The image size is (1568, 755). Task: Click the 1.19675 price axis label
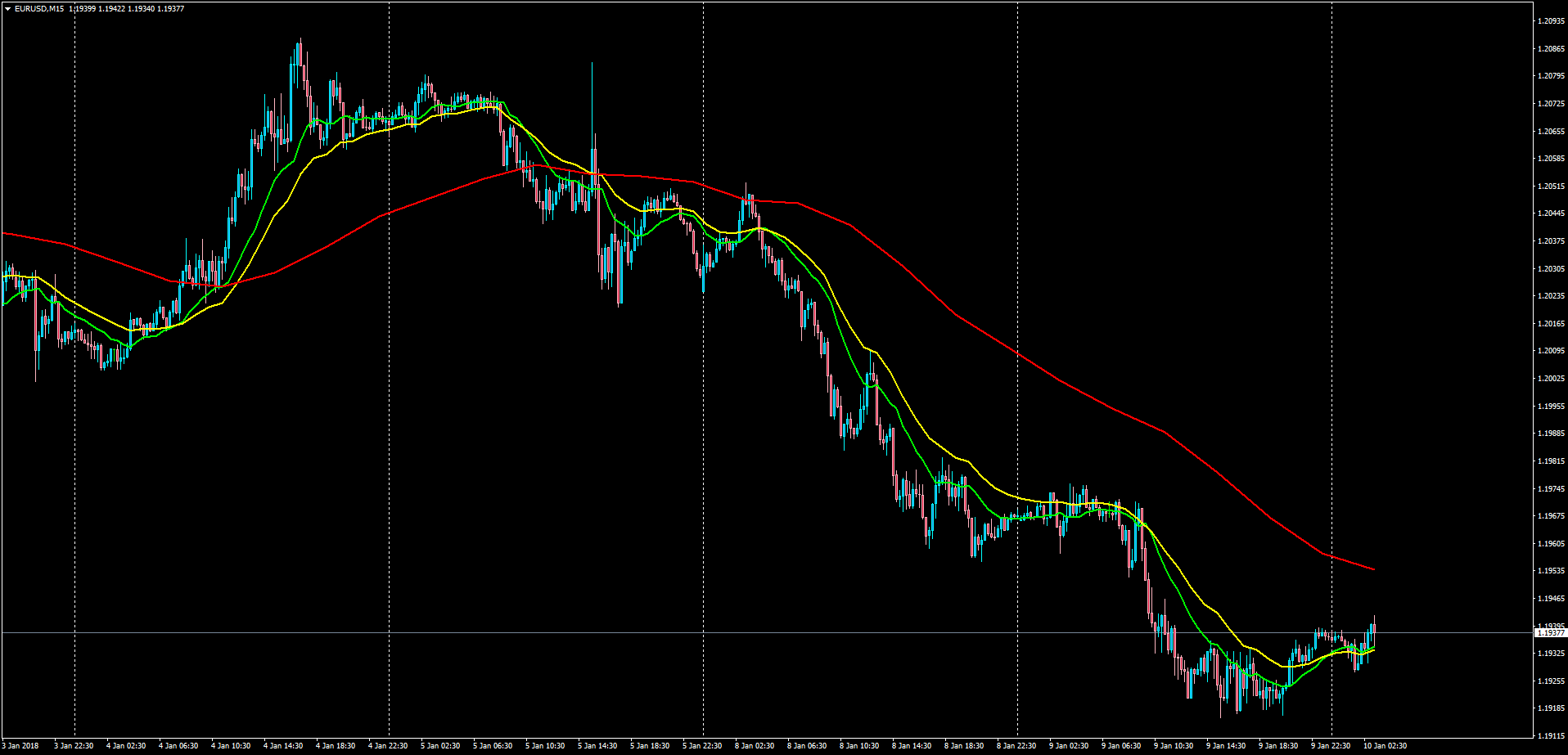pyautogui.click(x=1552, y=516)
